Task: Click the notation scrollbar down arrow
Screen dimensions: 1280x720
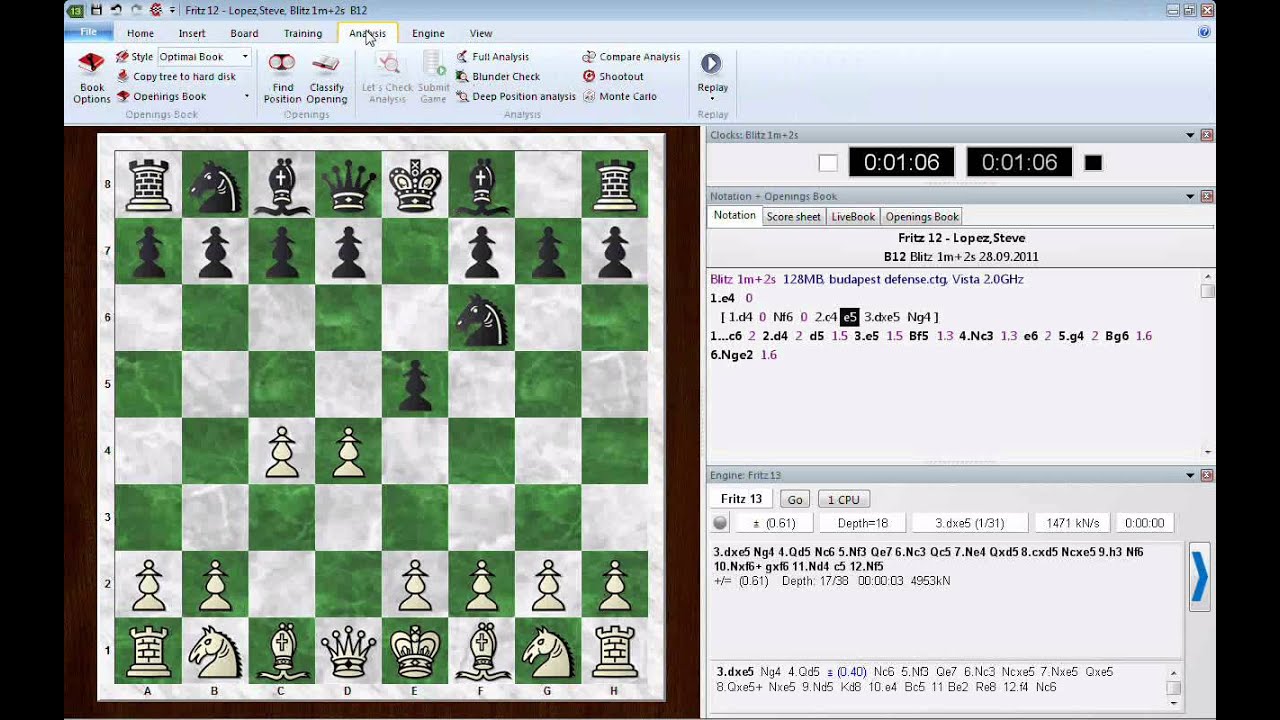Action: [x=1208, y=452]
